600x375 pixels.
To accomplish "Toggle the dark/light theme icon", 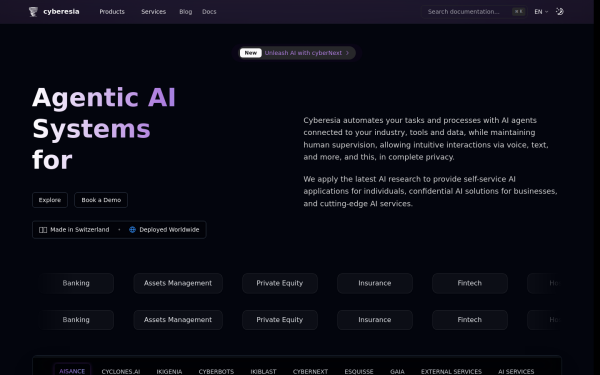I will pos(559,12).
